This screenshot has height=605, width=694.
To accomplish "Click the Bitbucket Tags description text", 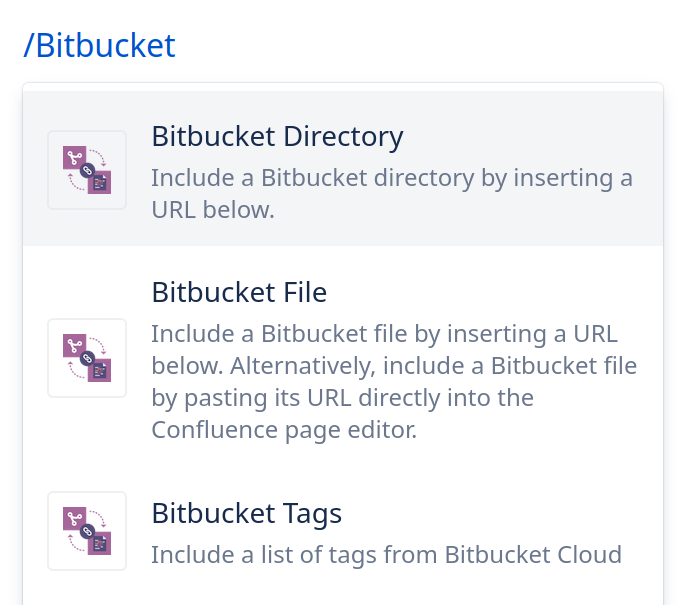I will [x=386, y=554].
